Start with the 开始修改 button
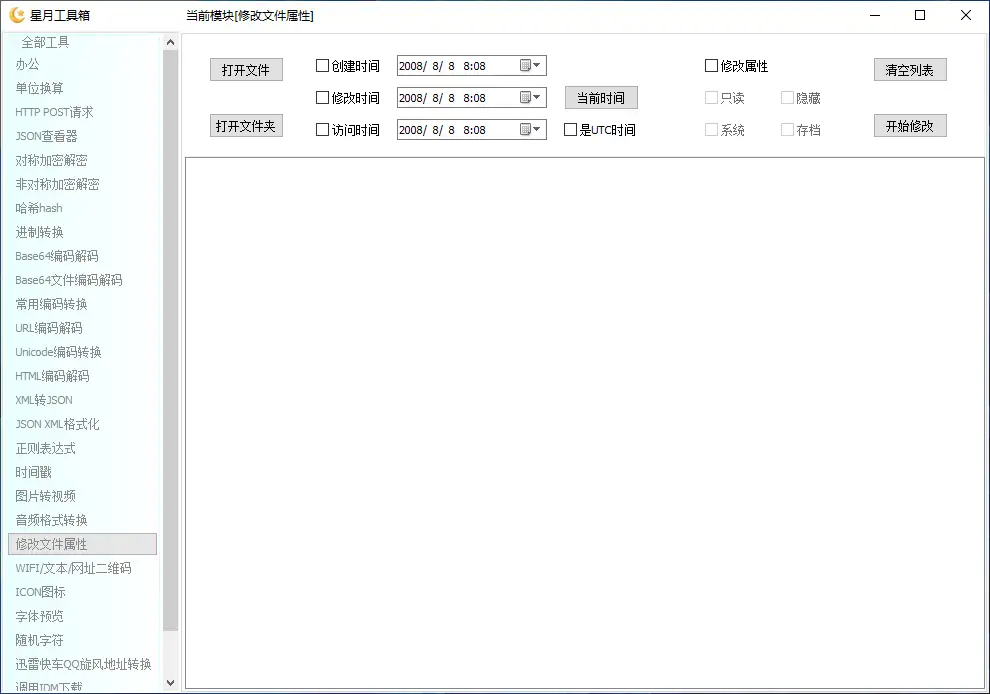 pos(910,126)
